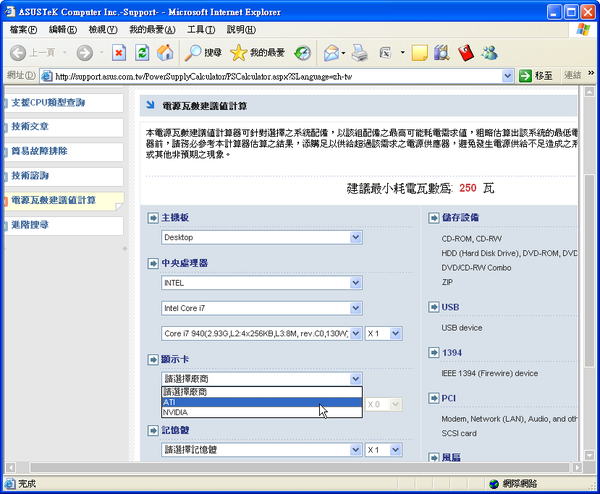Image resolution: width=600 pixels, height=494 pixels.
Task: Open the Intel Core i7 family dropdown
Action: (x=262, y=308)
